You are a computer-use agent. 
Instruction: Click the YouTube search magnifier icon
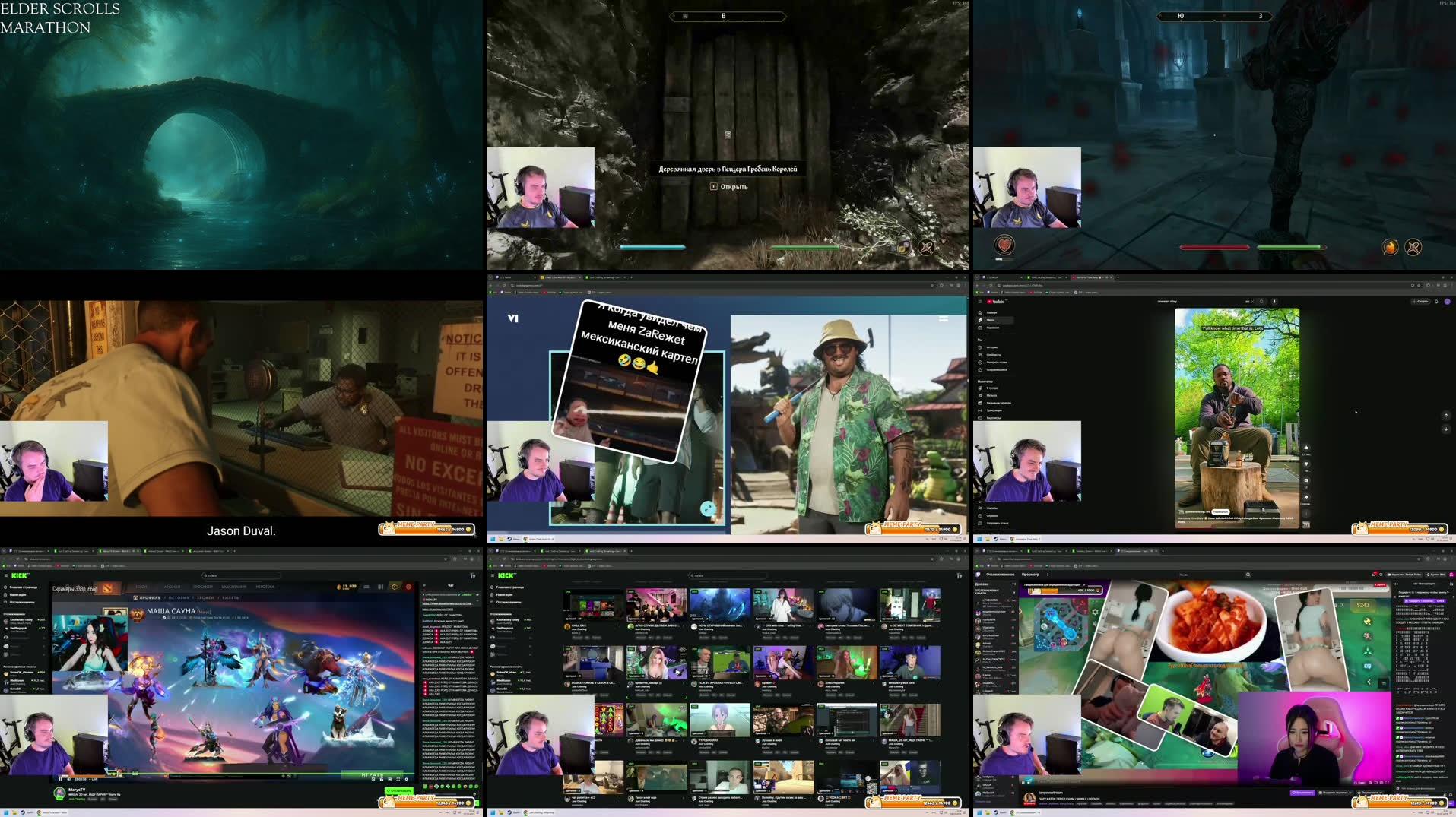[x=1261, y=302]
